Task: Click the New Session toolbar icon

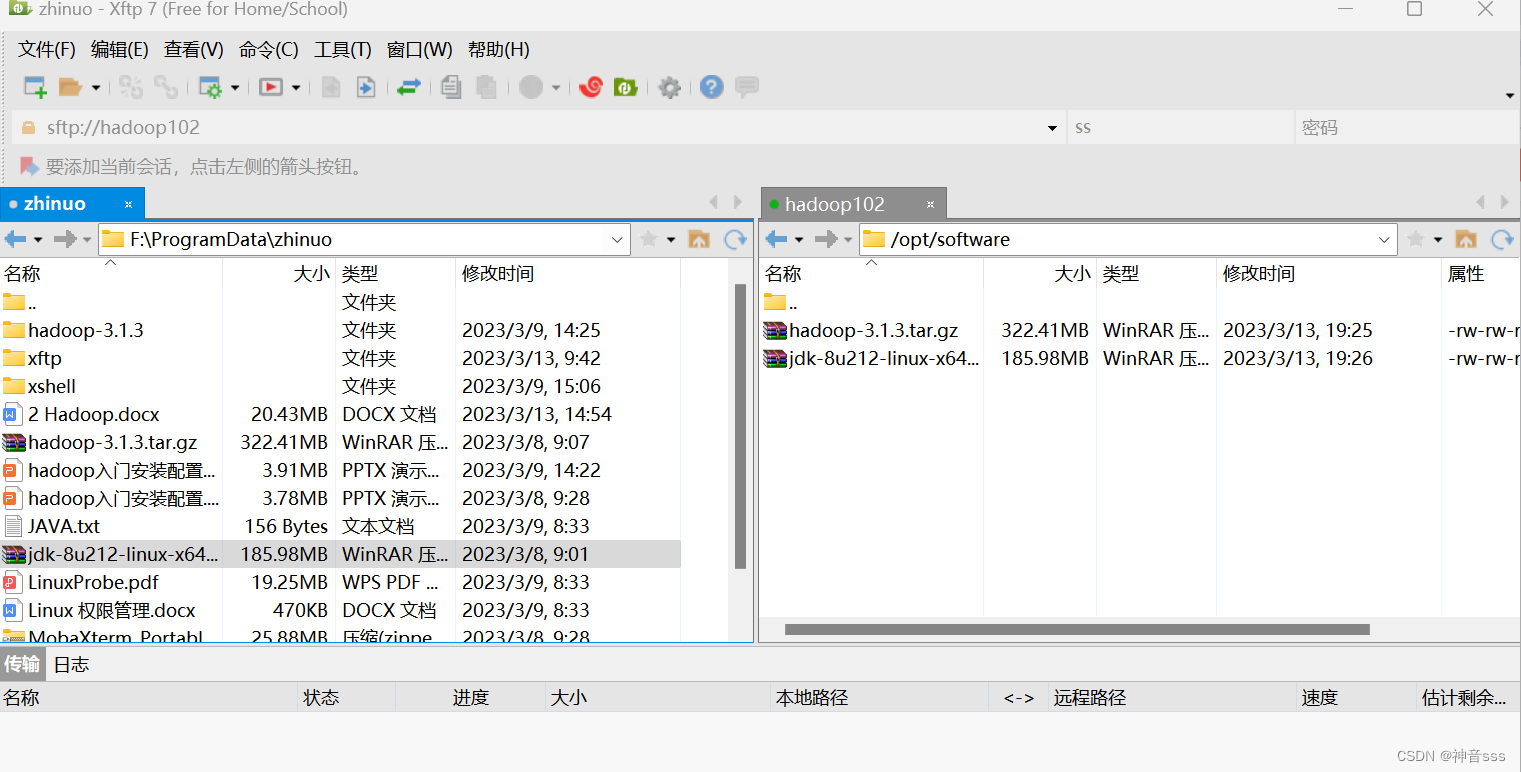Action: [x=35, y=87]
